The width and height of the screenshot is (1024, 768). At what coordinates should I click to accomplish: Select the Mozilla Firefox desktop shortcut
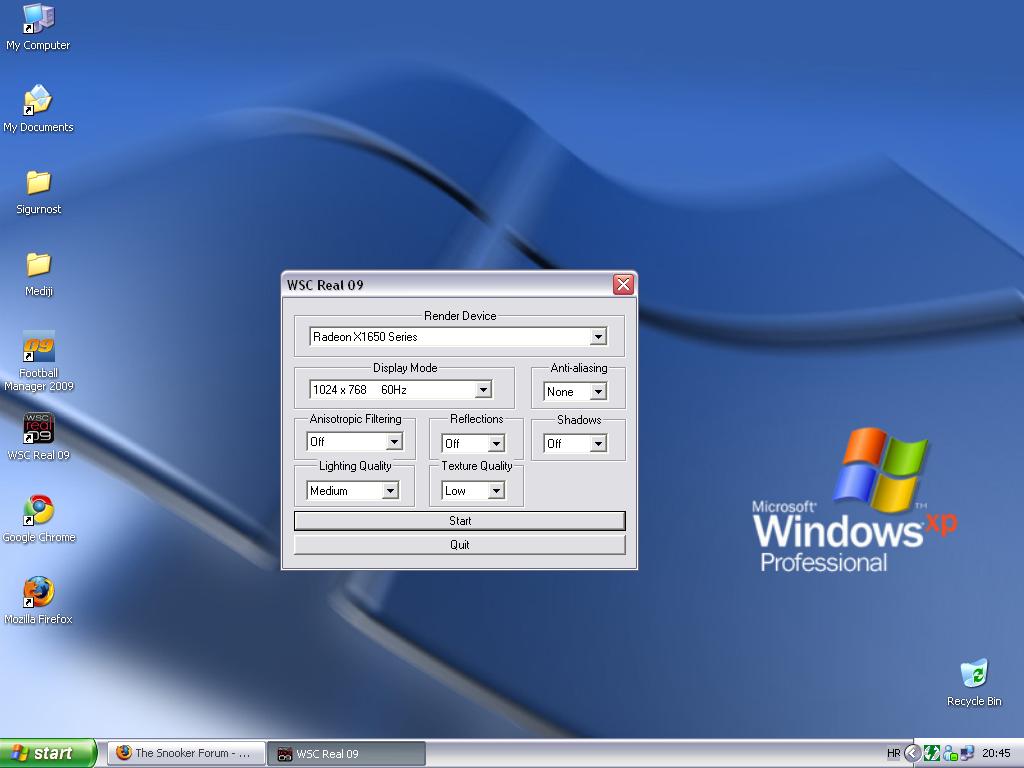(x=39, y=601)
